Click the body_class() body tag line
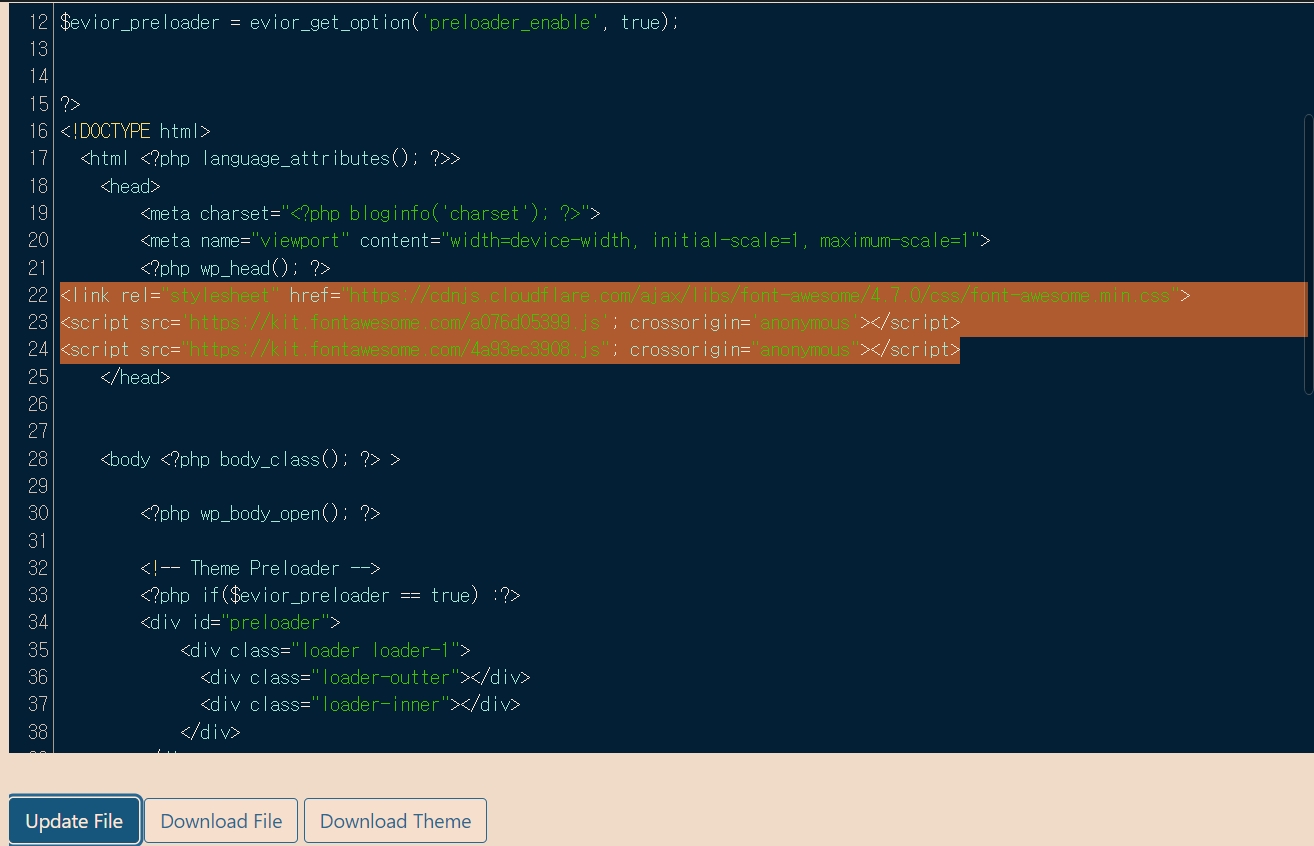This screenshot has height=846, width=1314. [x=250, y=459]
